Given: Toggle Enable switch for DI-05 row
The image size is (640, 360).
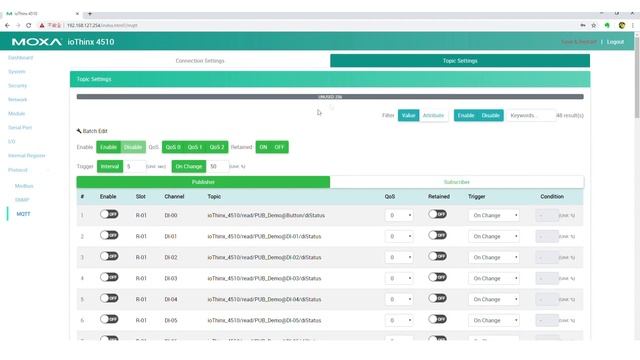Looking at the screenshot, I should pos(109,319).
